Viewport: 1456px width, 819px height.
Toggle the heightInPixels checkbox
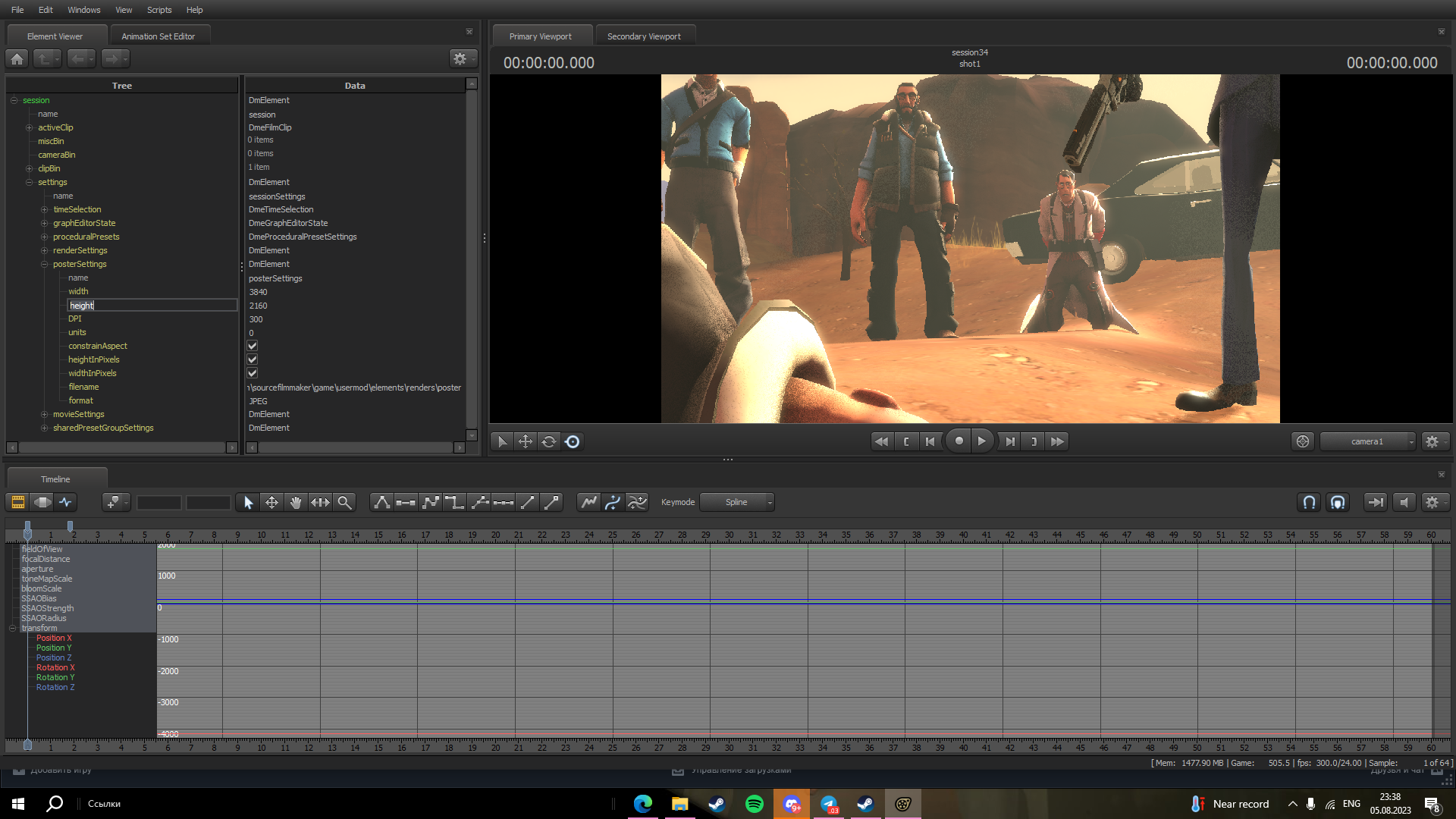click(253, 359)
